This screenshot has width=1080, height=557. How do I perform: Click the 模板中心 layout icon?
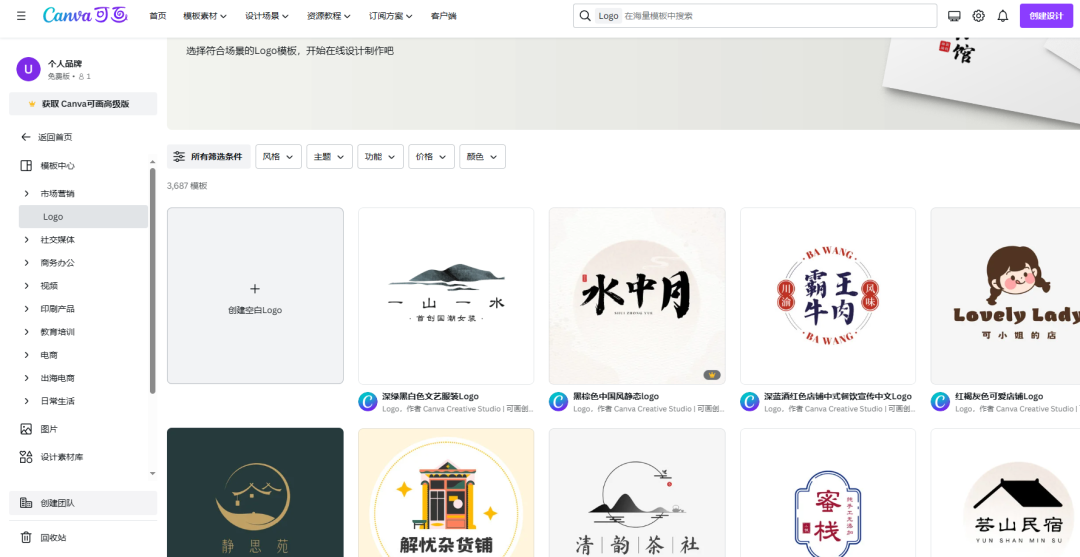(x=25, y=166)
